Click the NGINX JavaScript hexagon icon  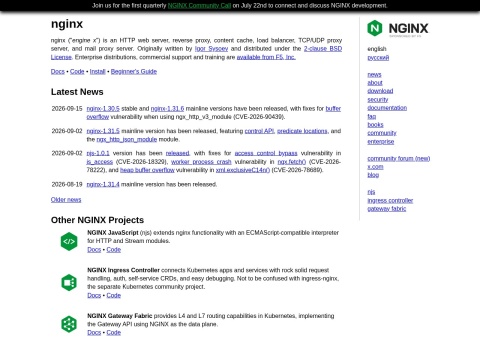[x=69, y=241]
